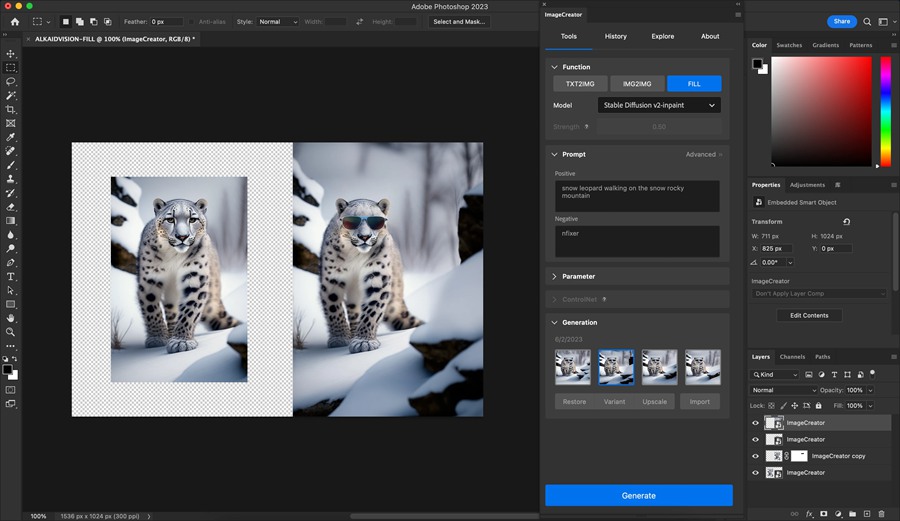900x521 pixels.
Task: Select the Eraser tool
Action: coord(10,207)
